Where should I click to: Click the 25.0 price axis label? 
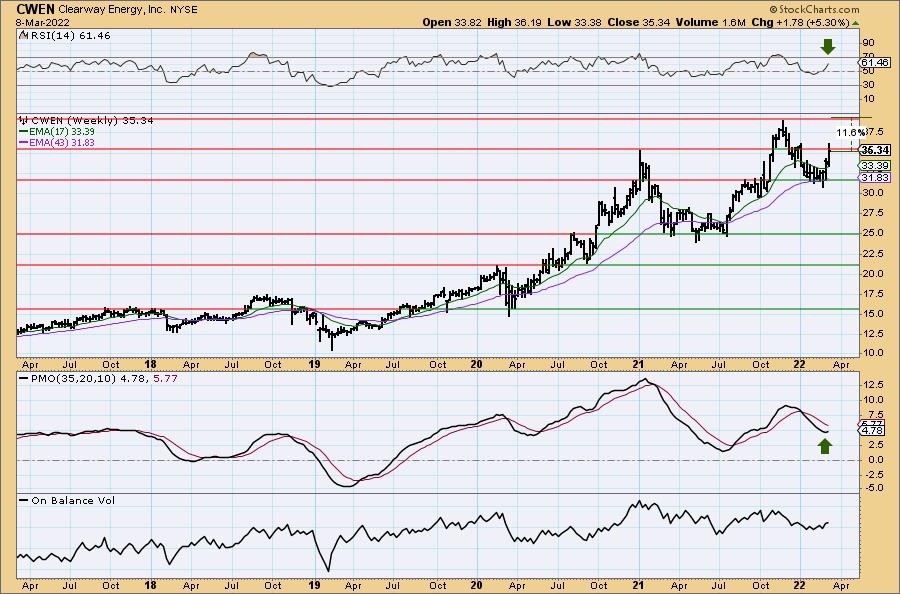point(872,234)
